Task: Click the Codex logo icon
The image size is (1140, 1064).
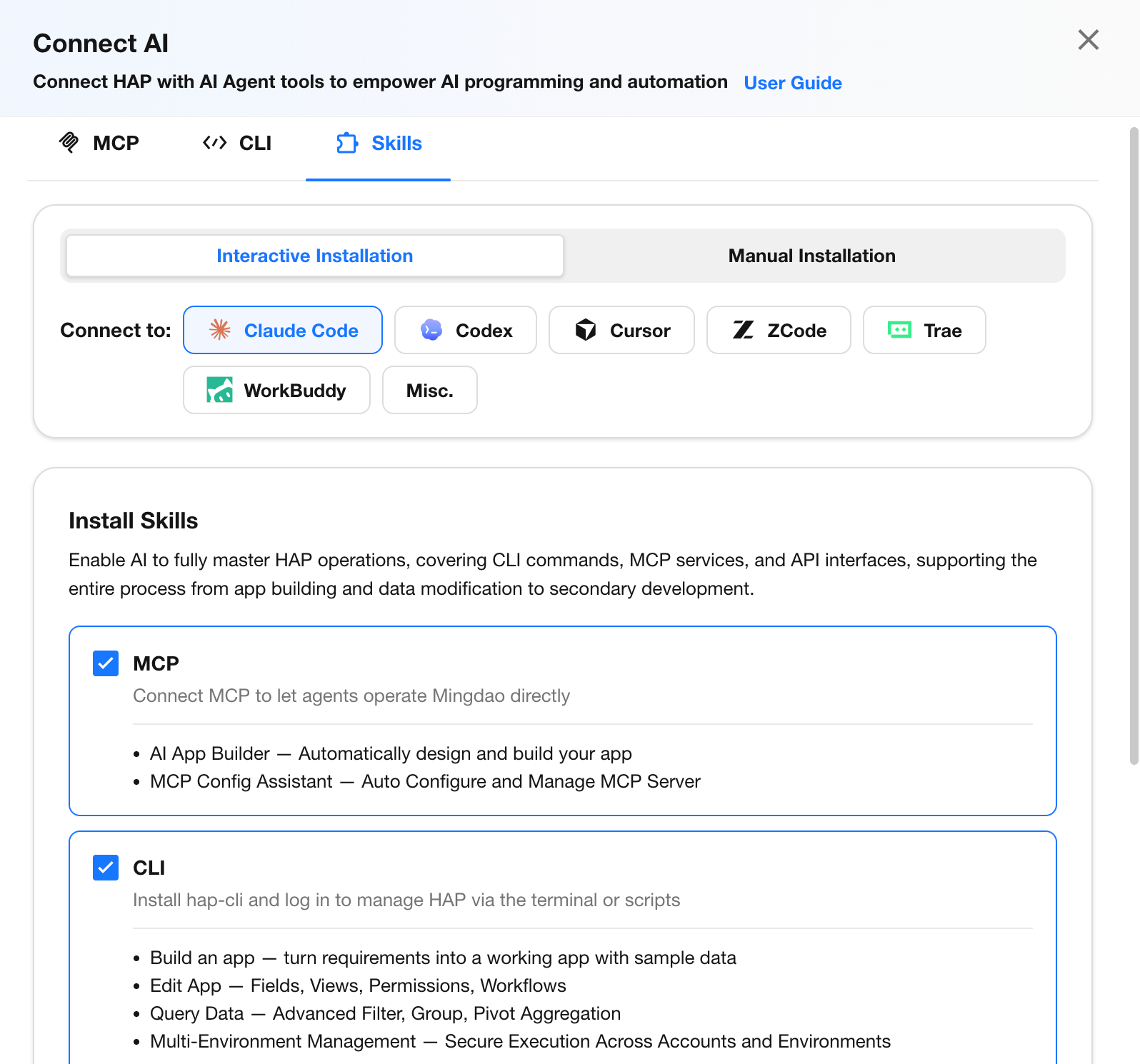Action: point(431,330)
